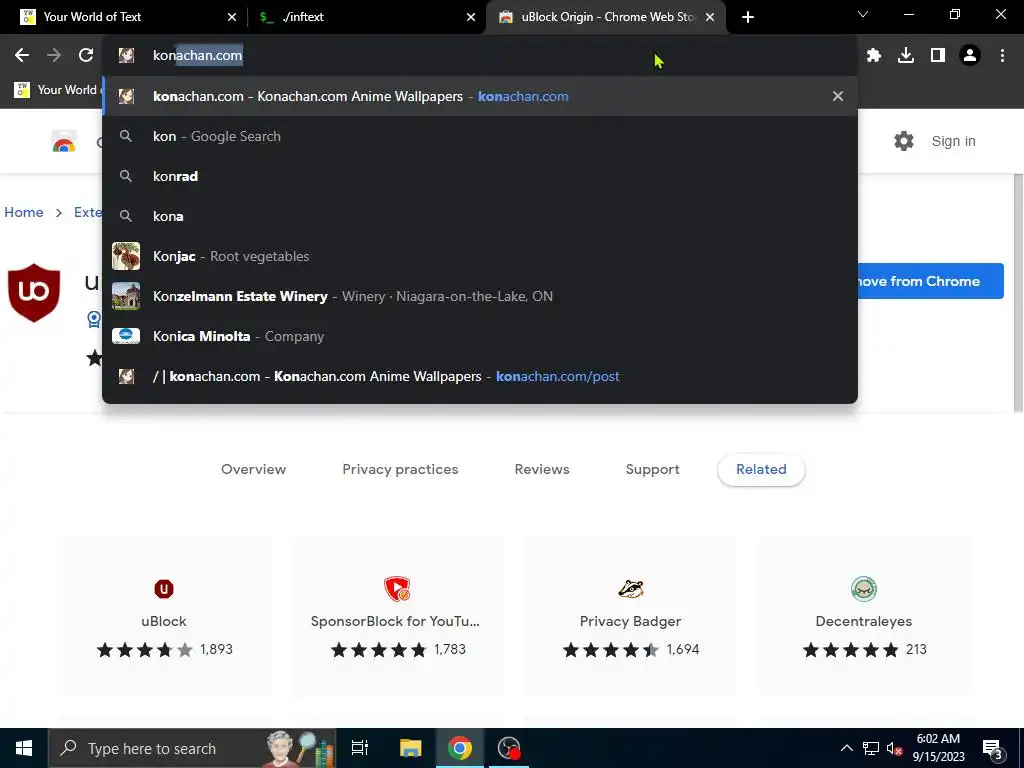This screenshot has width=1024, height=768.
Task: Click the address bar with konachan.com
Action: (x=480, y=56)
